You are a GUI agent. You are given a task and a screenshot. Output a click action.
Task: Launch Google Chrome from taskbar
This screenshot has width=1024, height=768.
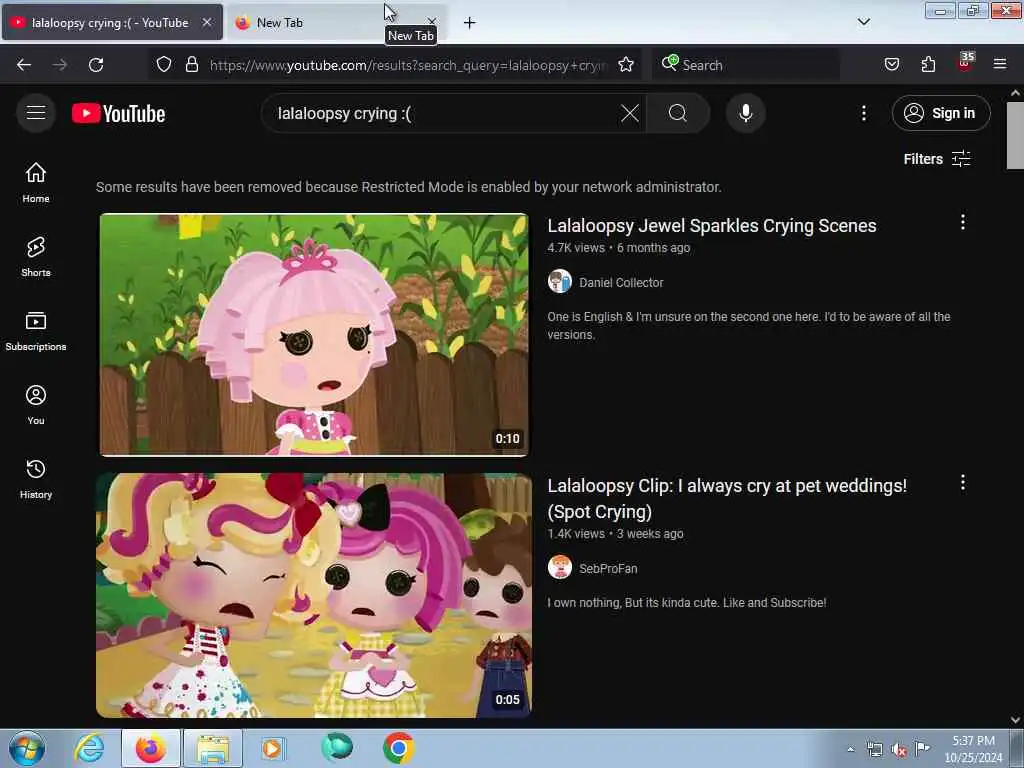tap(398, 748)
